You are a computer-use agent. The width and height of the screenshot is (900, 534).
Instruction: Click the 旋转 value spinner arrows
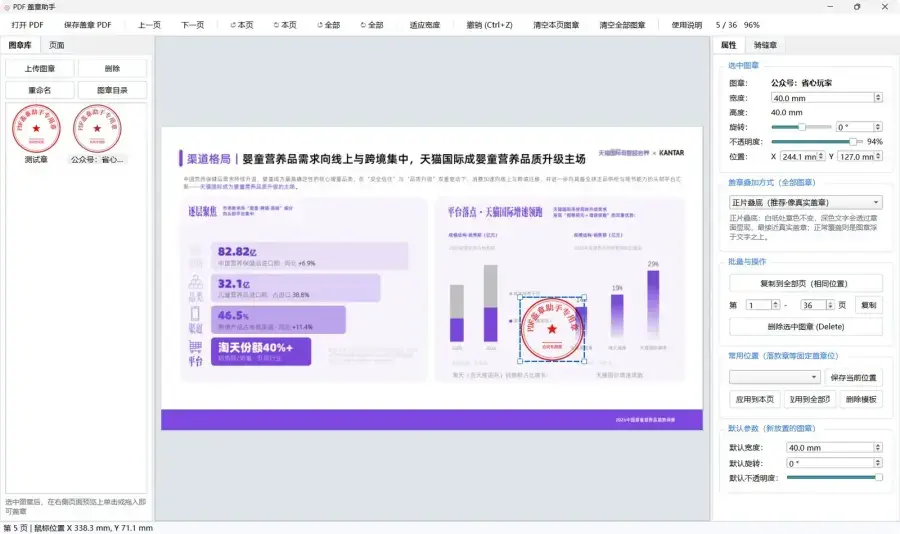click(878, 127)
